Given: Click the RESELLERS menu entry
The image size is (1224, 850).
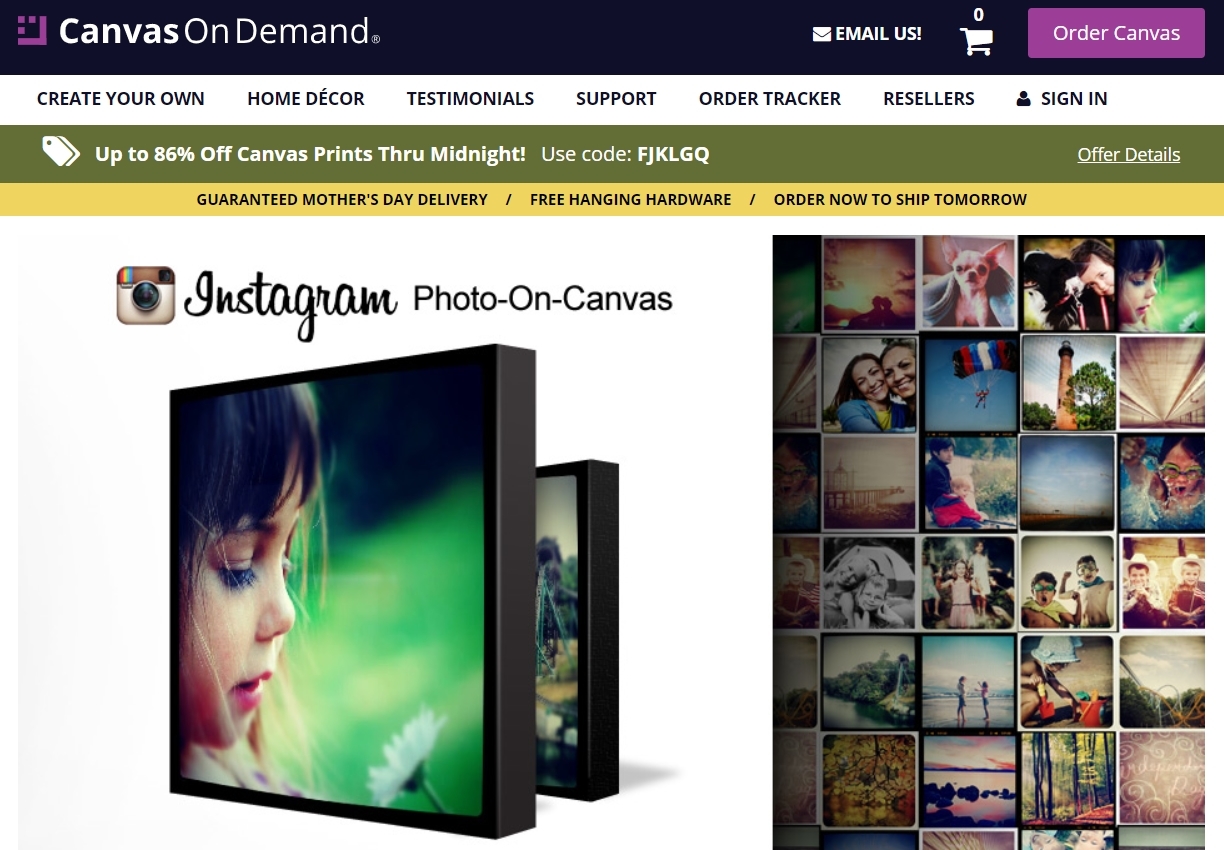Looking at the screenshot, I should pos(928,99).
